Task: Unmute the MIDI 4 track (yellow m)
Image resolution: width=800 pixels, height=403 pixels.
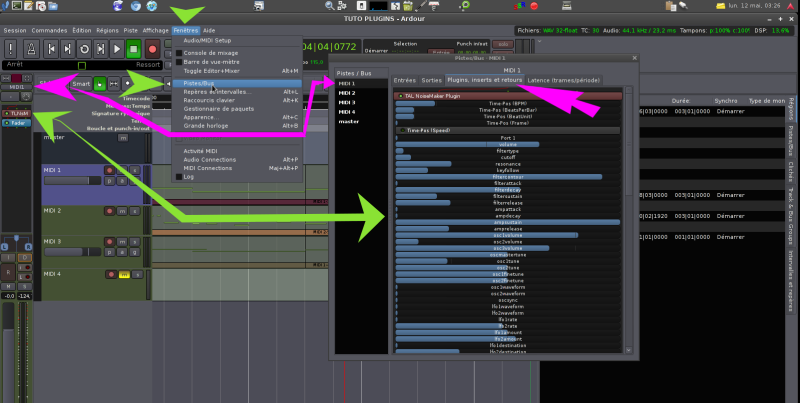Action: tap(124, 274)
